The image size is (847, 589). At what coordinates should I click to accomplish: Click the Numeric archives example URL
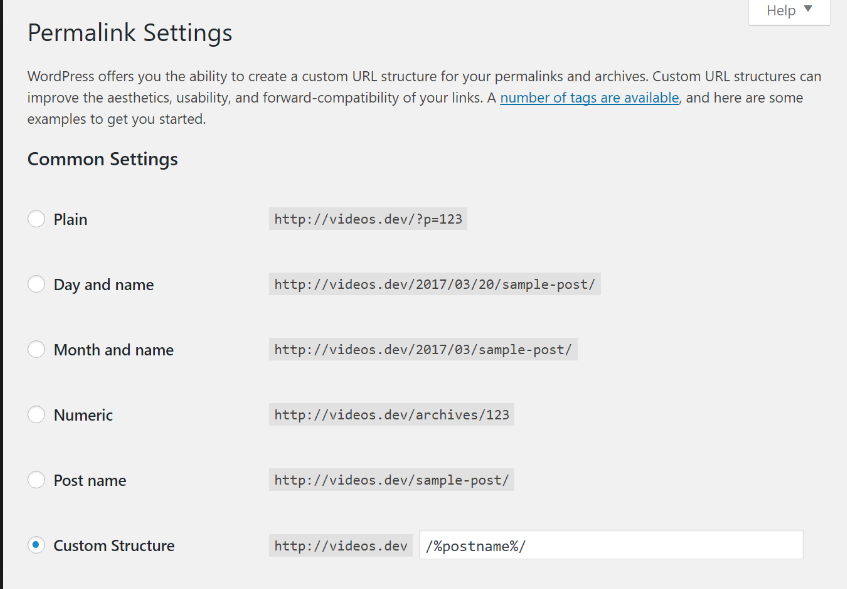coord(392,415)
